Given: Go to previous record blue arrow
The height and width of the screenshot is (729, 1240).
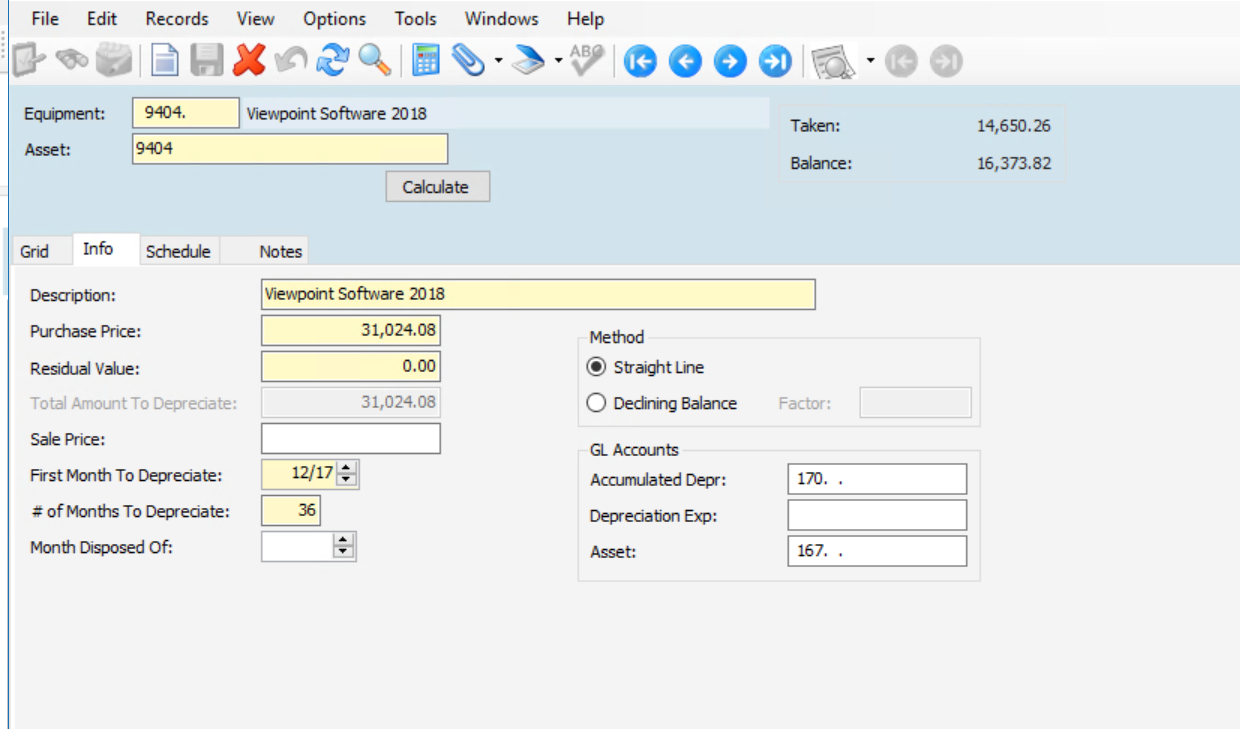Looking at the screenshot, I should pos(685,62).
